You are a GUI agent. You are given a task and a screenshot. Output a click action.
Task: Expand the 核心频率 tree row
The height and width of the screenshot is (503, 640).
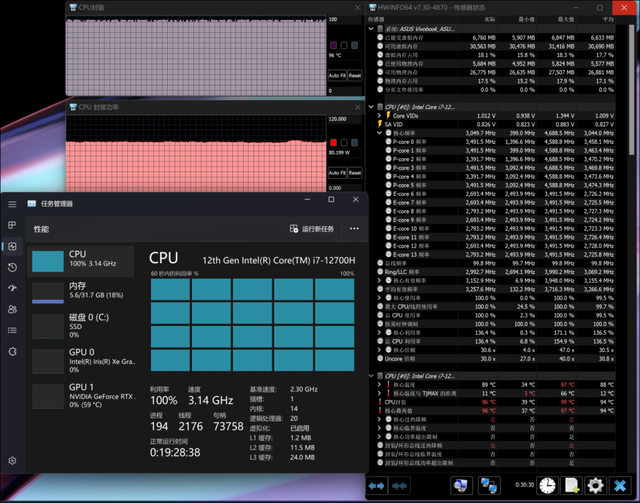pyautogui.click(x=379, y=133)
